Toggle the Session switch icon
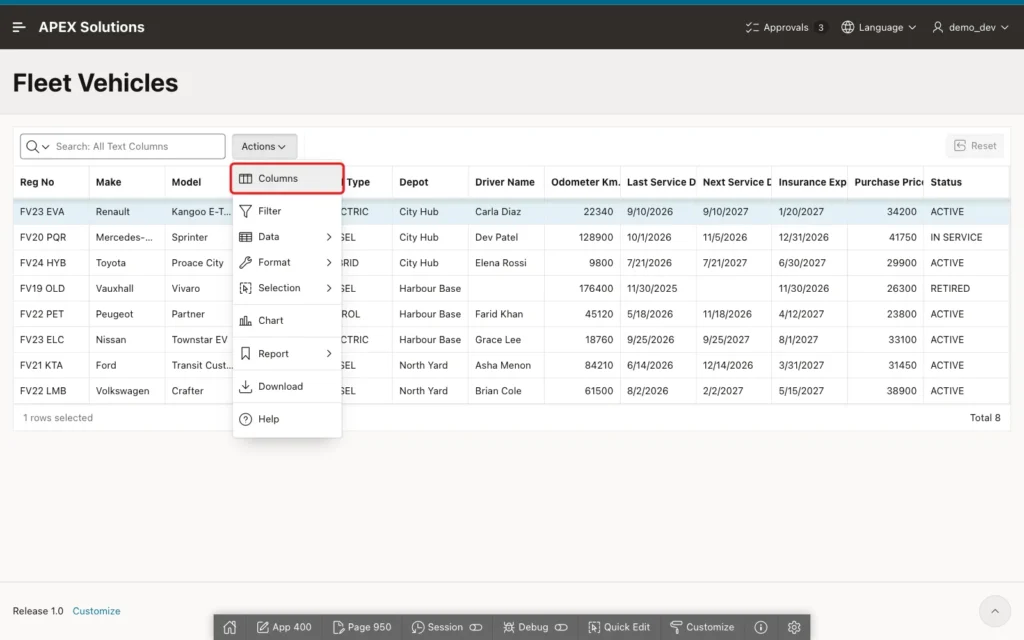 [476, 627]
